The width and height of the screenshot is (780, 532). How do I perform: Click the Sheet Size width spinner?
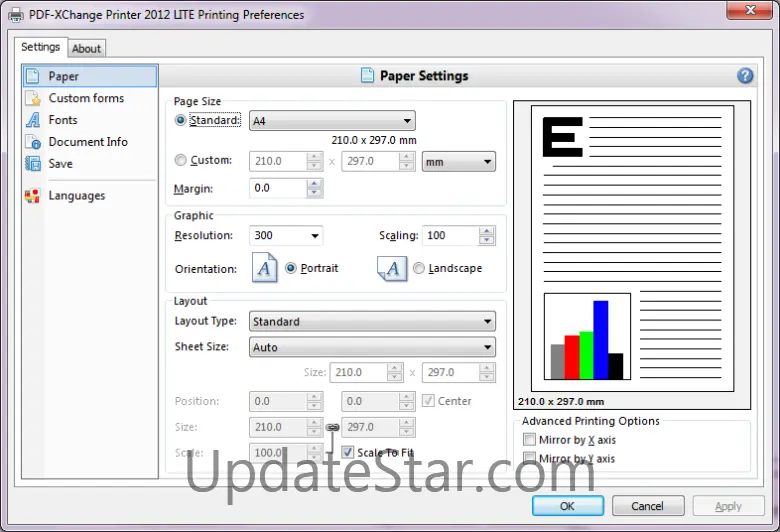click(395, 372)
